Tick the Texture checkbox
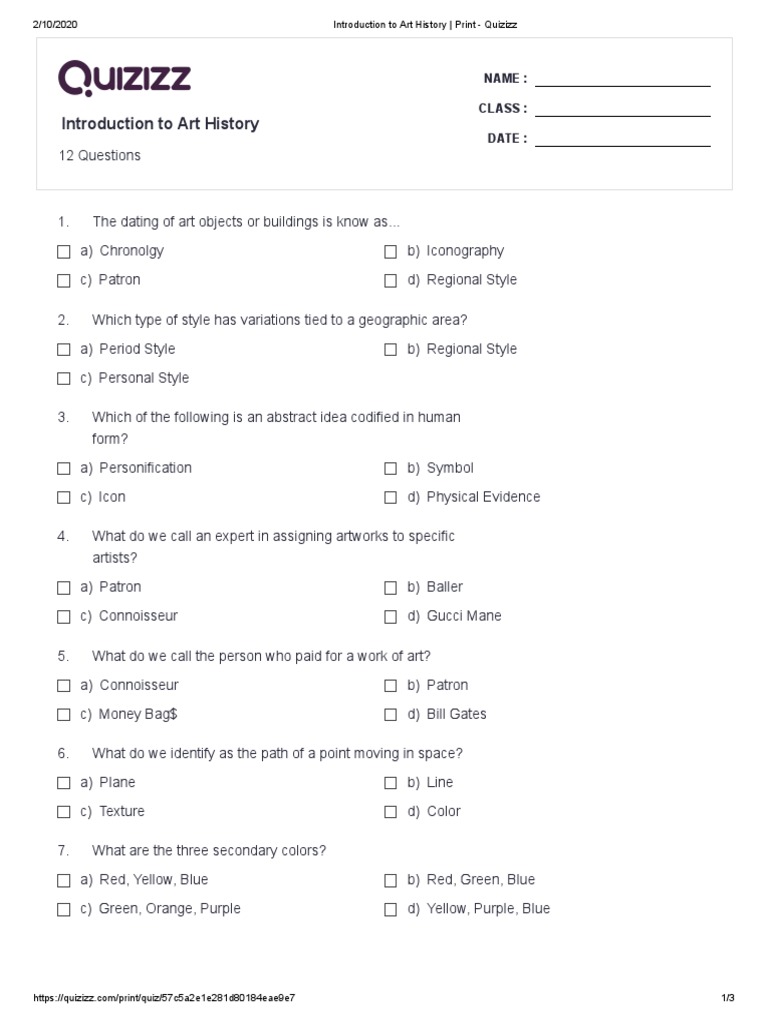 tap(64, 812)
